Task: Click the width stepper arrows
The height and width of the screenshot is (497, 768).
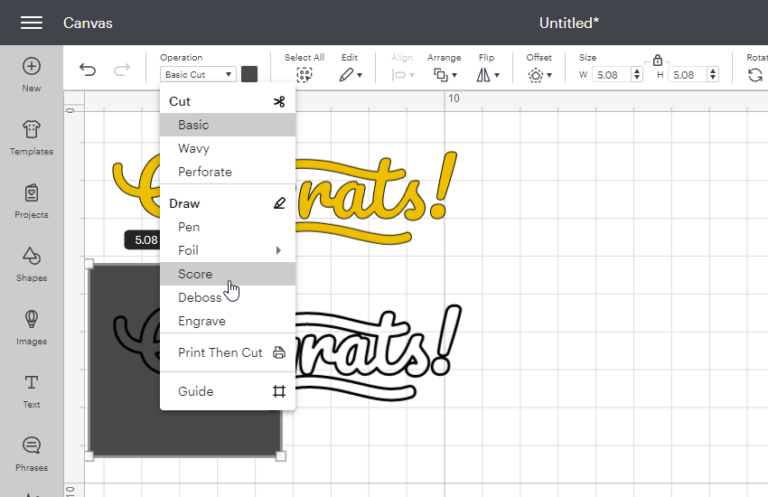Action: (x=637, y=75)
